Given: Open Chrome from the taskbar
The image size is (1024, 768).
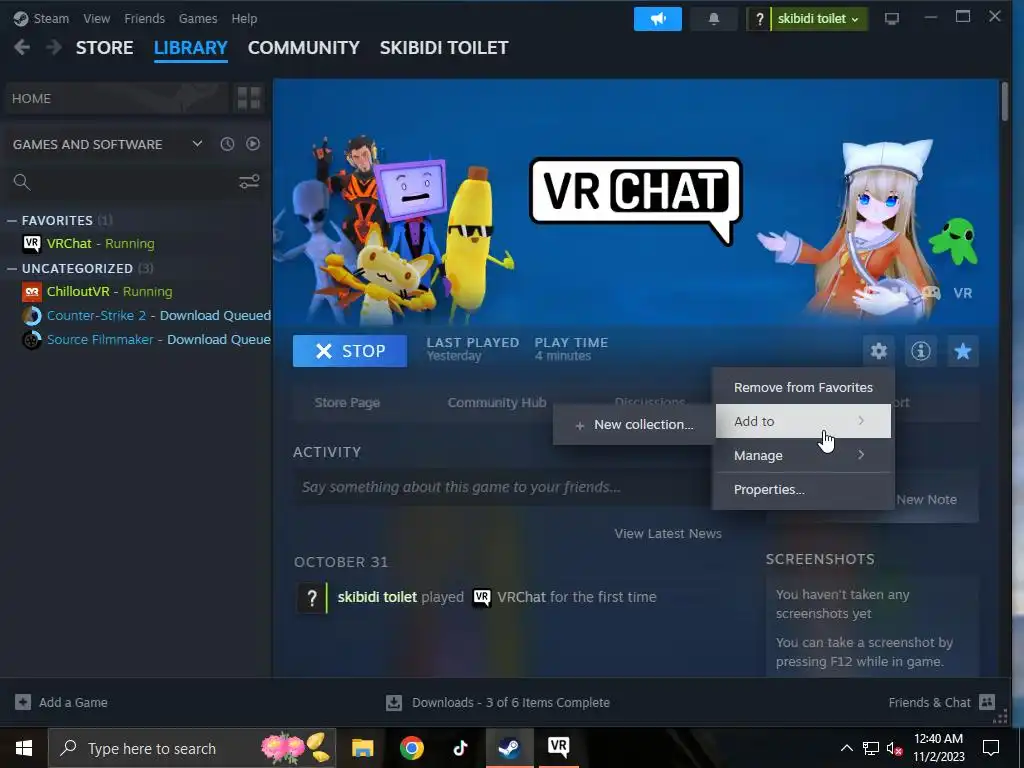Looking at the screenshot, I should coord(411,748).
